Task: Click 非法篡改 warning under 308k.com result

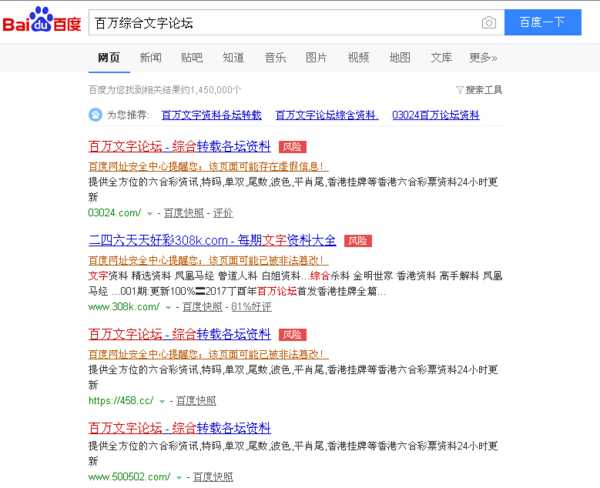Action: click(x=208, y=260)
